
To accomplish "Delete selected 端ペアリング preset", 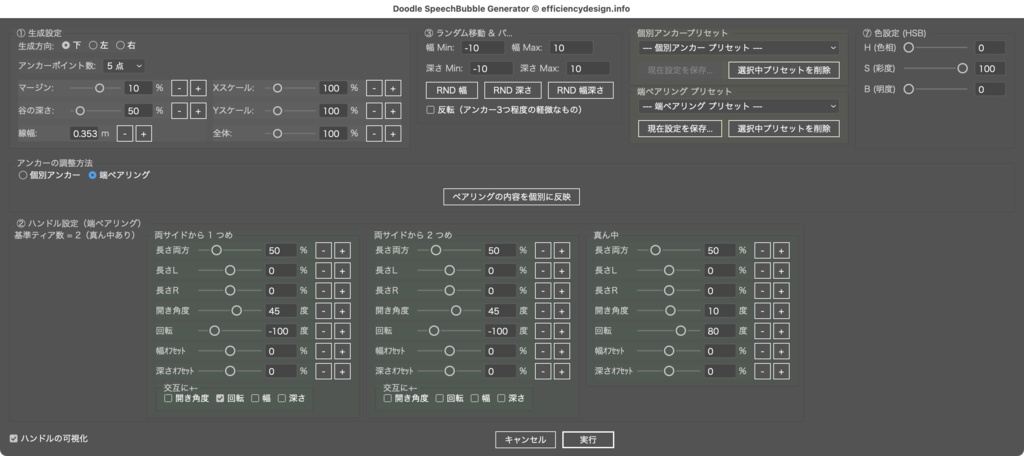I will tap(784, 129).
